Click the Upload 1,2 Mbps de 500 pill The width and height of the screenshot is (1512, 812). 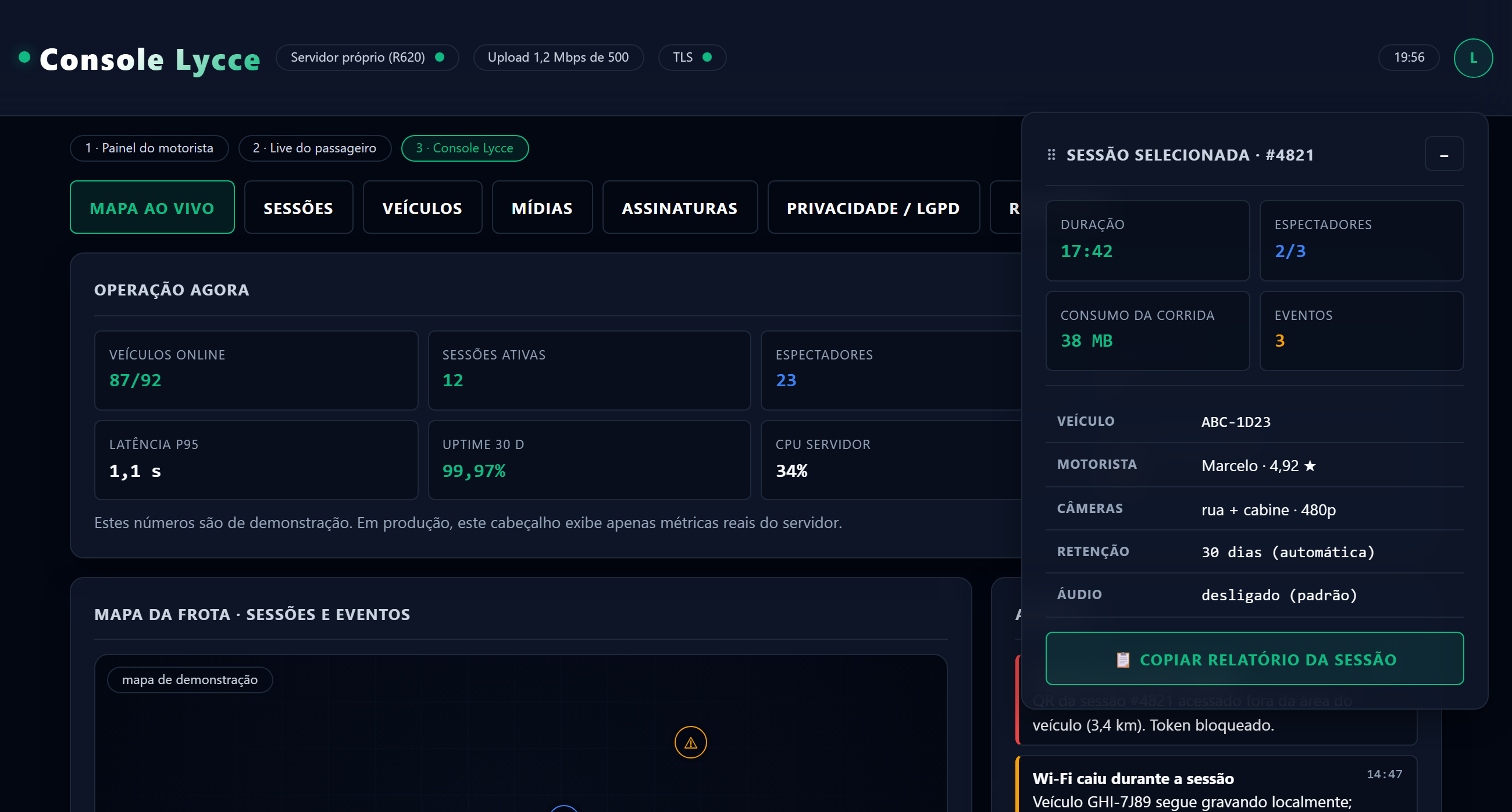pyautogui.click(x=558, y=58)
